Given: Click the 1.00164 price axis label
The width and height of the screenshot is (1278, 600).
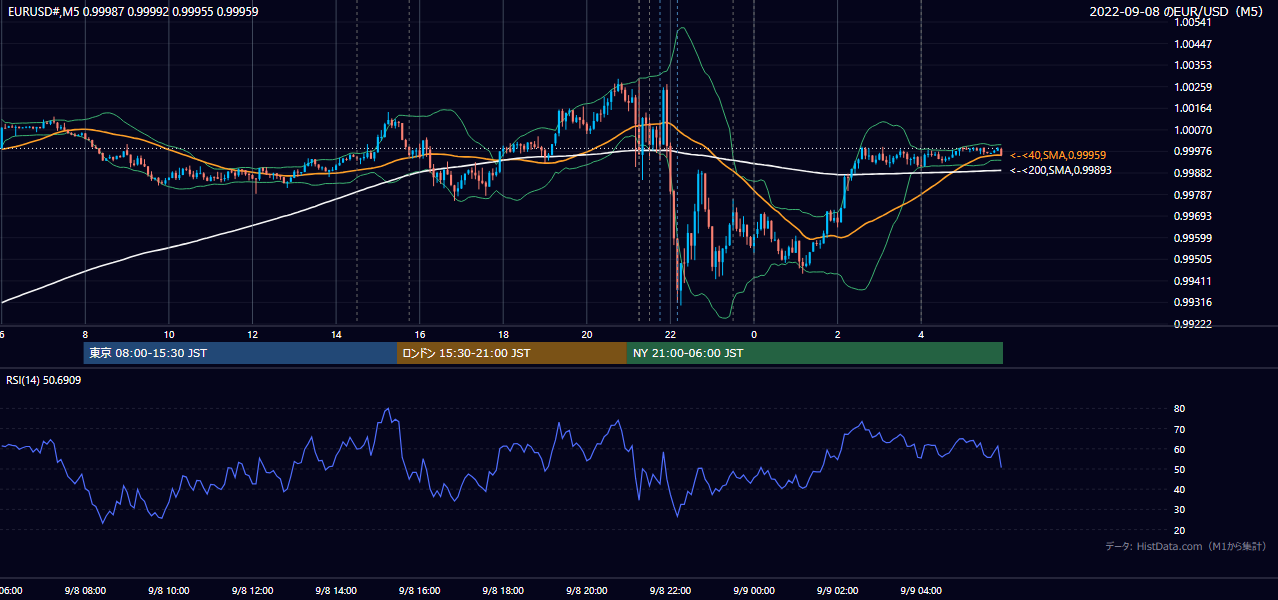Looking at the screenshot, I should [x=1194, y=109].
